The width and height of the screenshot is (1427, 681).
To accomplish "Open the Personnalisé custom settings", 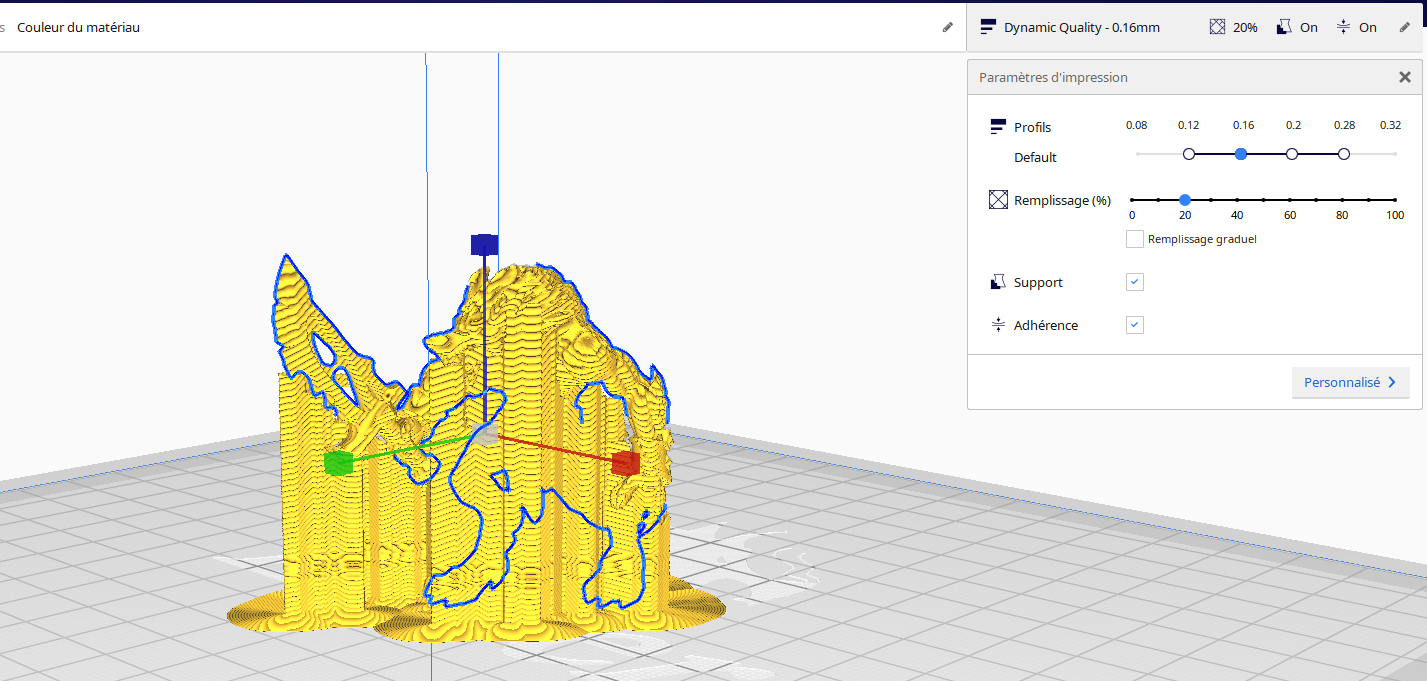I will click(x=1350, y=382).
